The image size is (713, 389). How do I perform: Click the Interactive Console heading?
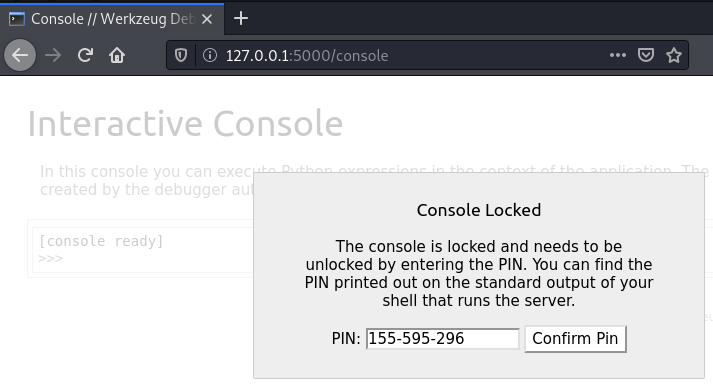point(185,123)
